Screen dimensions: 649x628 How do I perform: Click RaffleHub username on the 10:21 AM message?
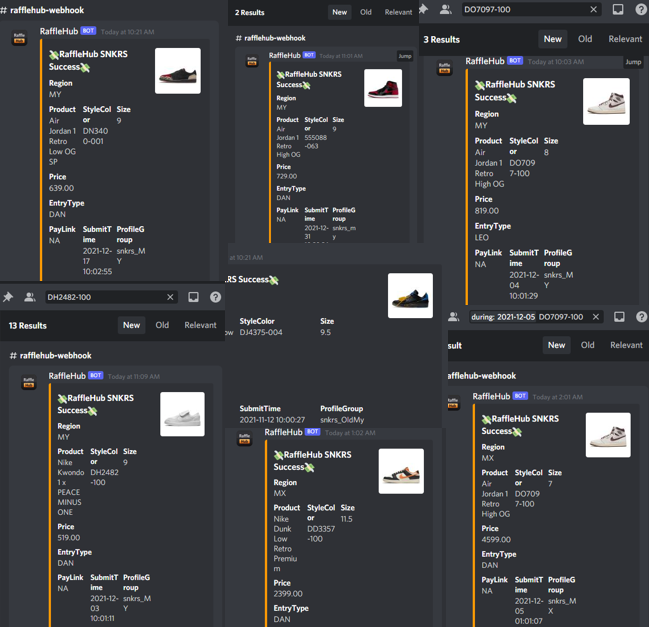(59, 31)
